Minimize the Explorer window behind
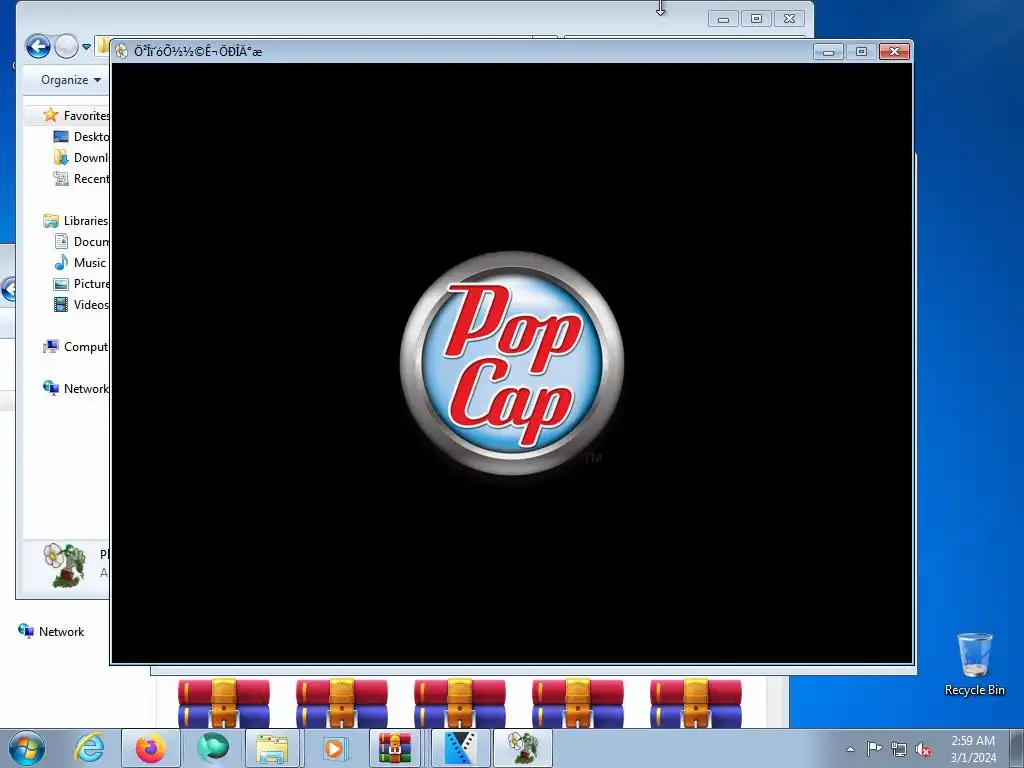The width and height of the screenshot is (1024, 768). coord(723,19)
